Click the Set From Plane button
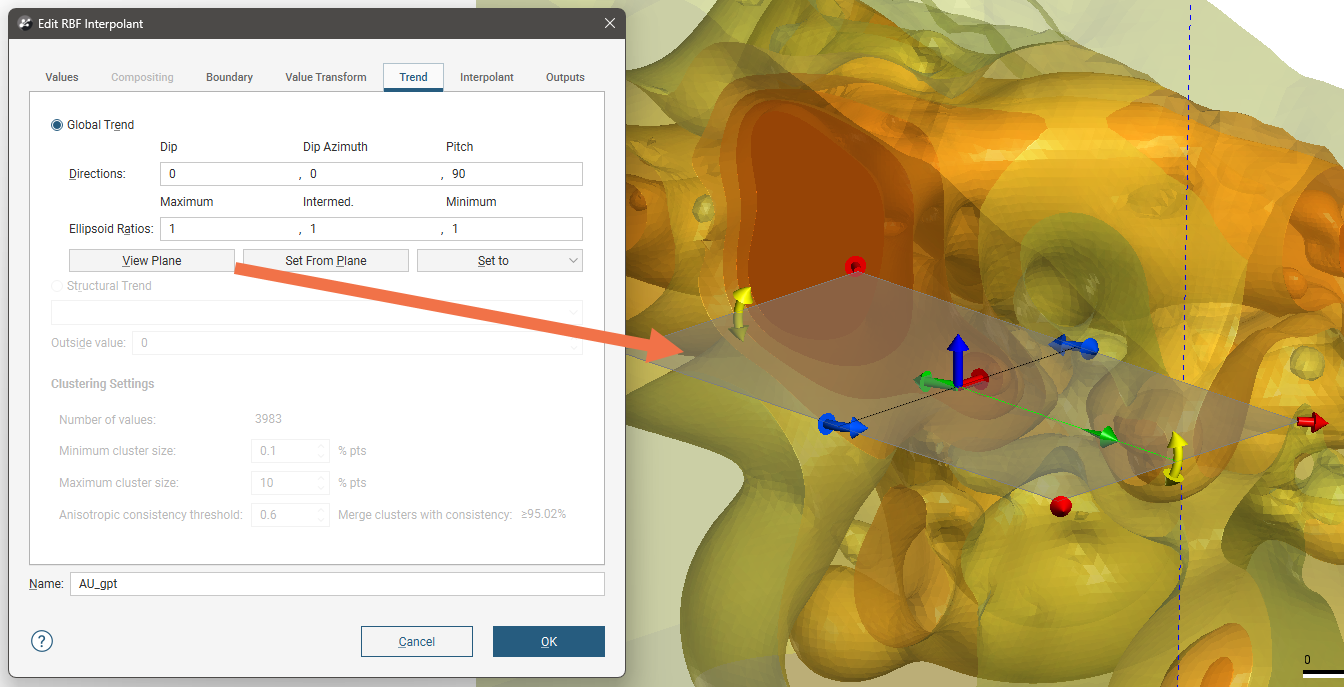1344x687 pixels. click(325, 261)
